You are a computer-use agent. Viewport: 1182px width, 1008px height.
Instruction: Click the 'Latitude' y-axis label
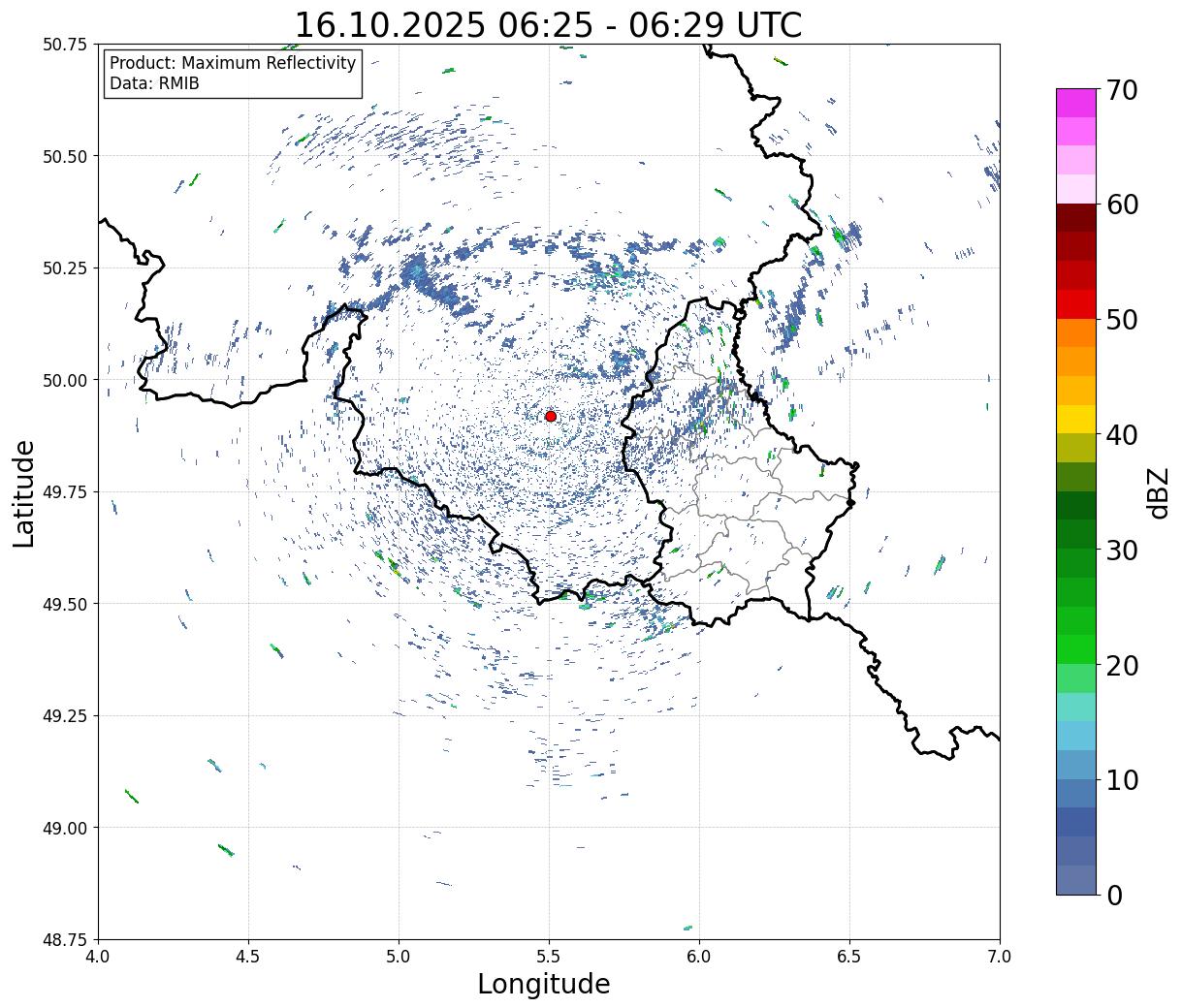(24, 493)
